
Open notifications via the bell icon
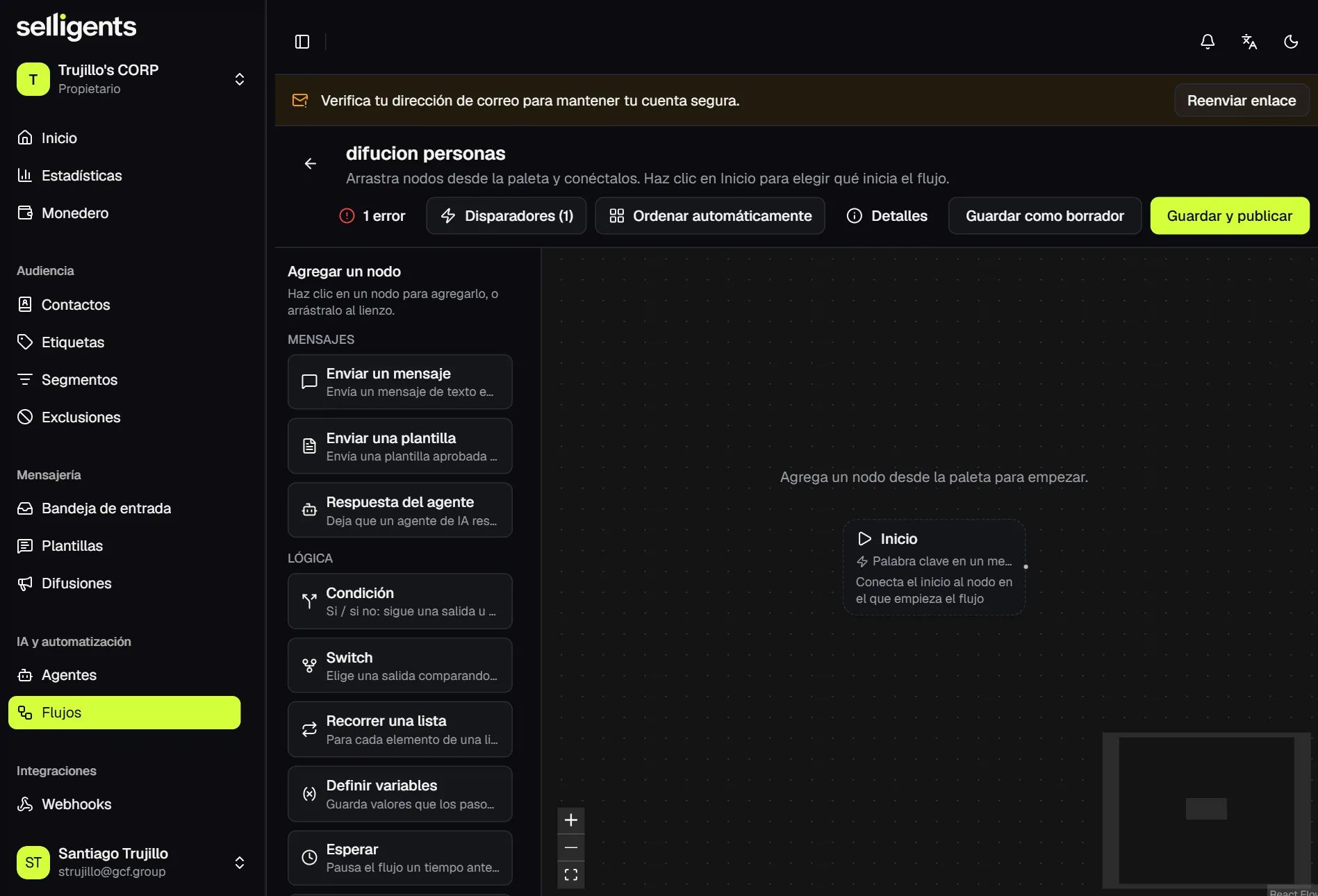(1208, 42)
